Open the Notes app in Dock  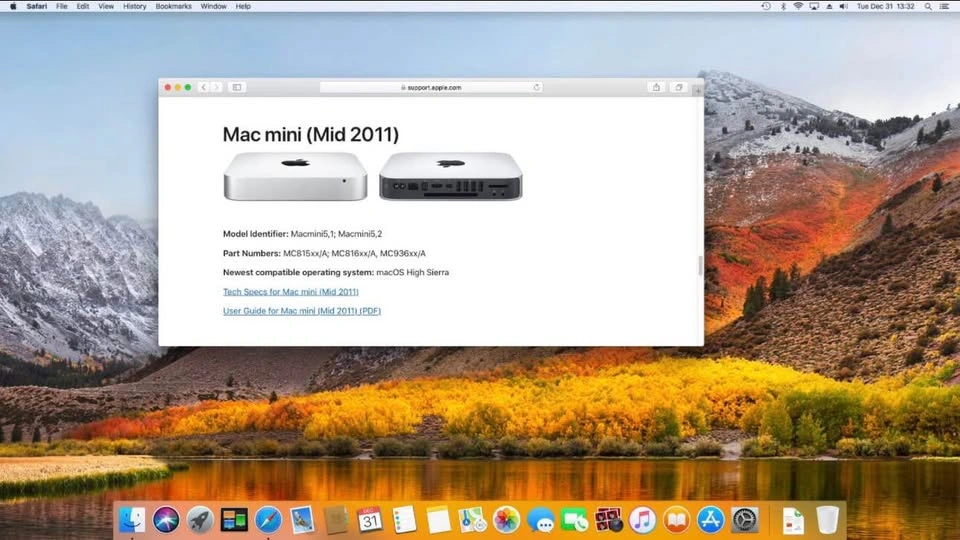[x=438, y=520]
